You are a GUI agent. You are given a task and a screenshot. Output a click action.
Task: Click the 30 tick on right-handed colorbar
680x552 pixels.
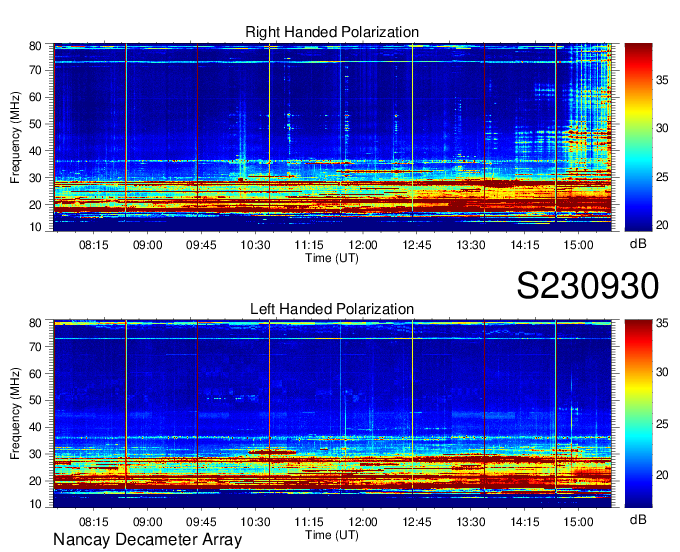coord(662,128)
